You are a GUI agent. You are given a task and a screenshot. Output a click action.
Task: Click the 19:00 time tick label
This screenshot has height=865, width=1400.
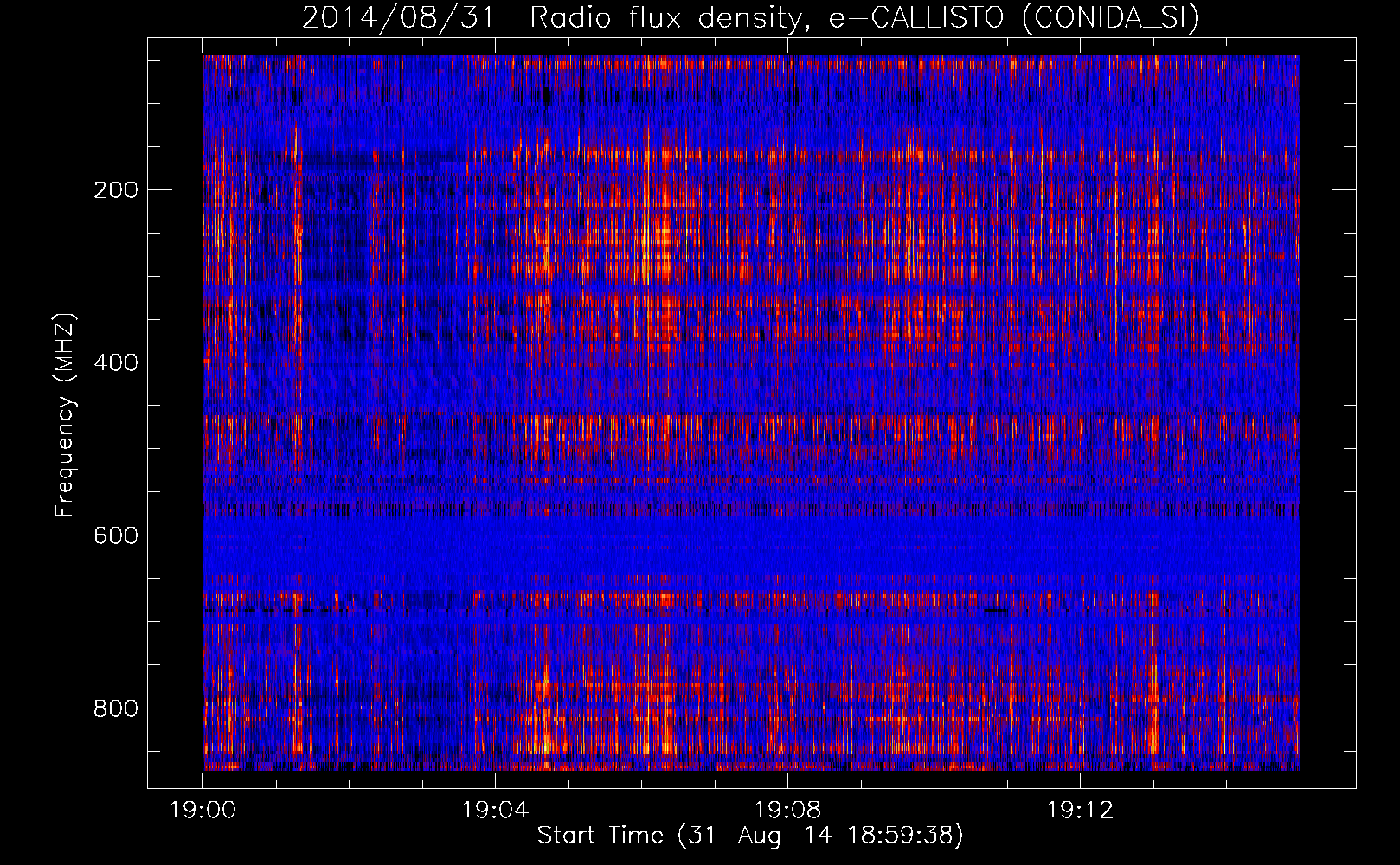(x=203, y=811)
